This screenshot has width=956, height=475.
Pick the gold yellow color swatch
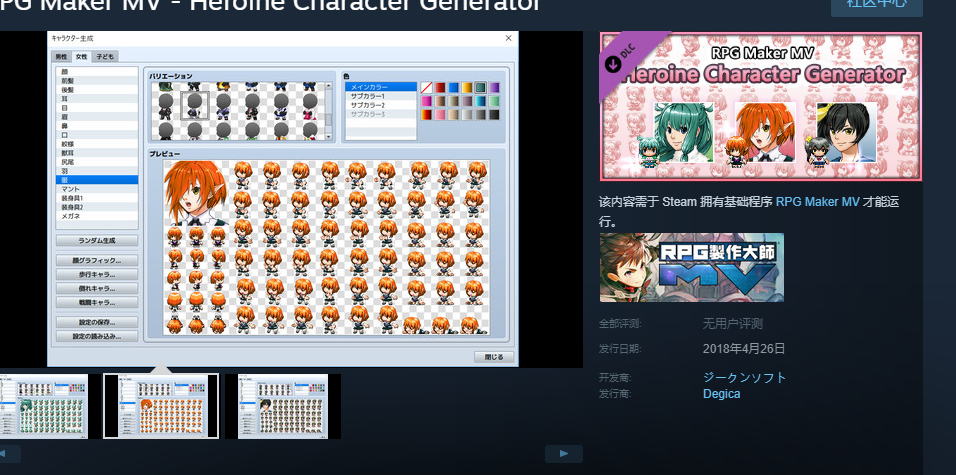(x=467, y=88)
